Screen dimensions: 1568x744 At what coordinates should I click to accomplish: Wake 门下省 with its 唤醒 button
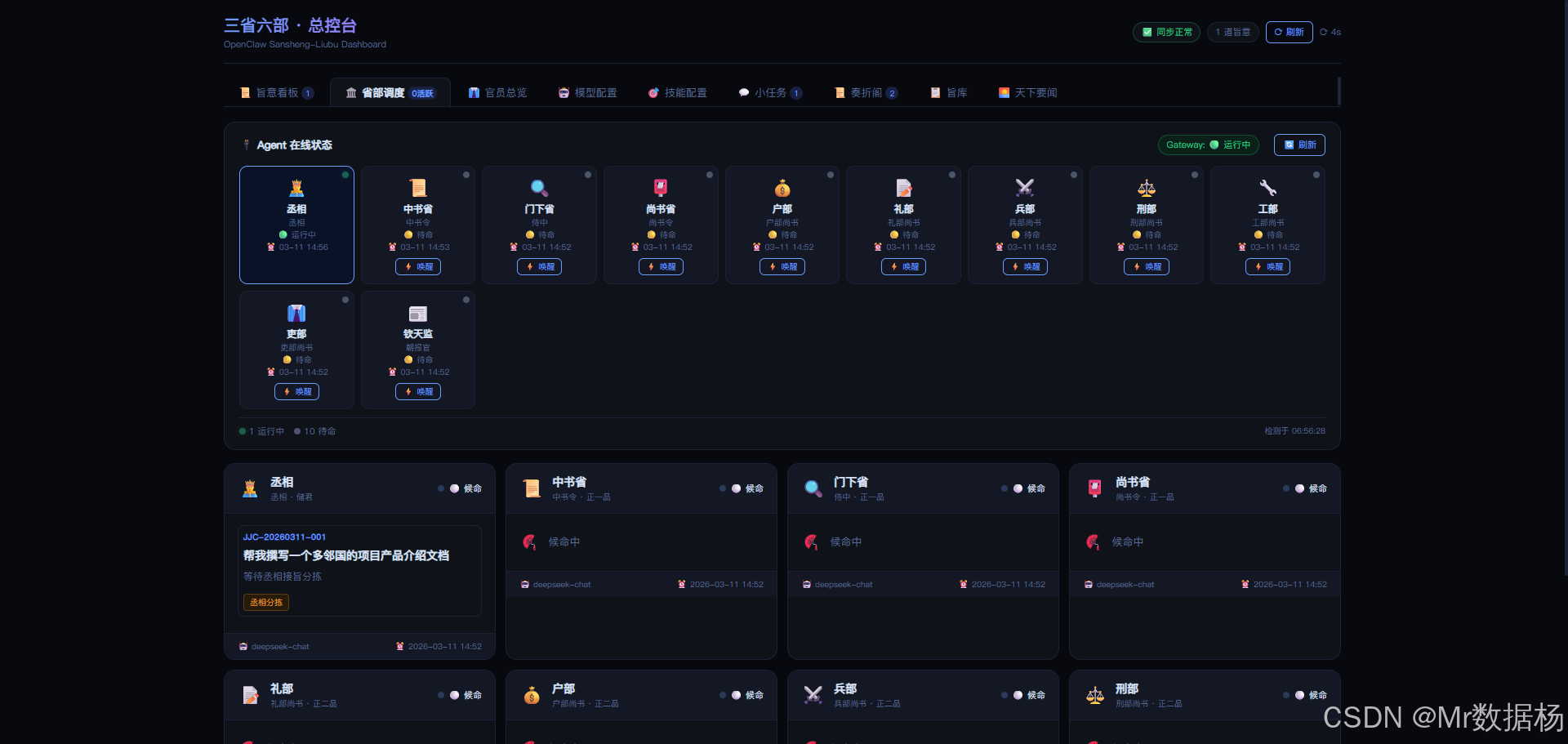point(539,266)
